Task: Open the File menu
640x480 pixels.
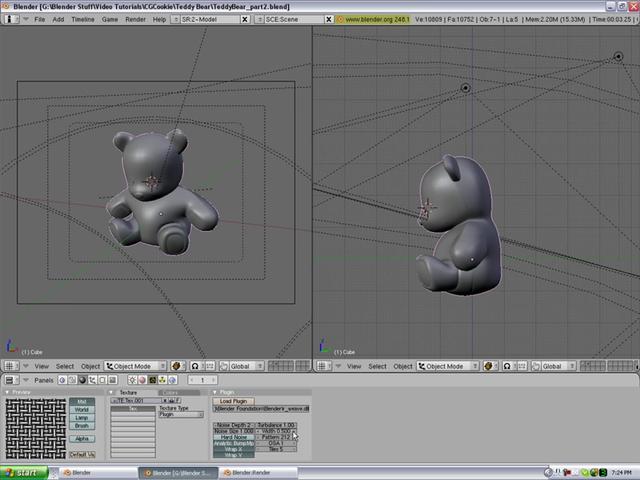Action: [40, 19]
